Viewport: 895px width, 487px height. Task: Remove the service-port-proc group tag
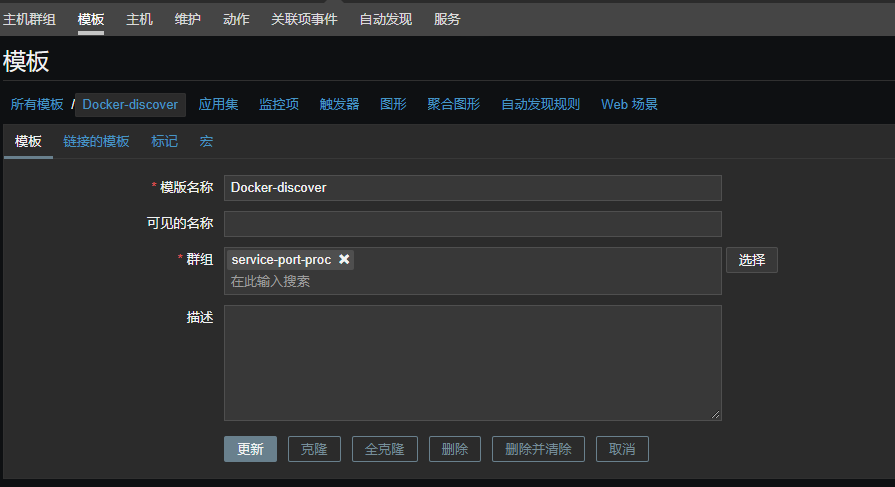[344, 259]
